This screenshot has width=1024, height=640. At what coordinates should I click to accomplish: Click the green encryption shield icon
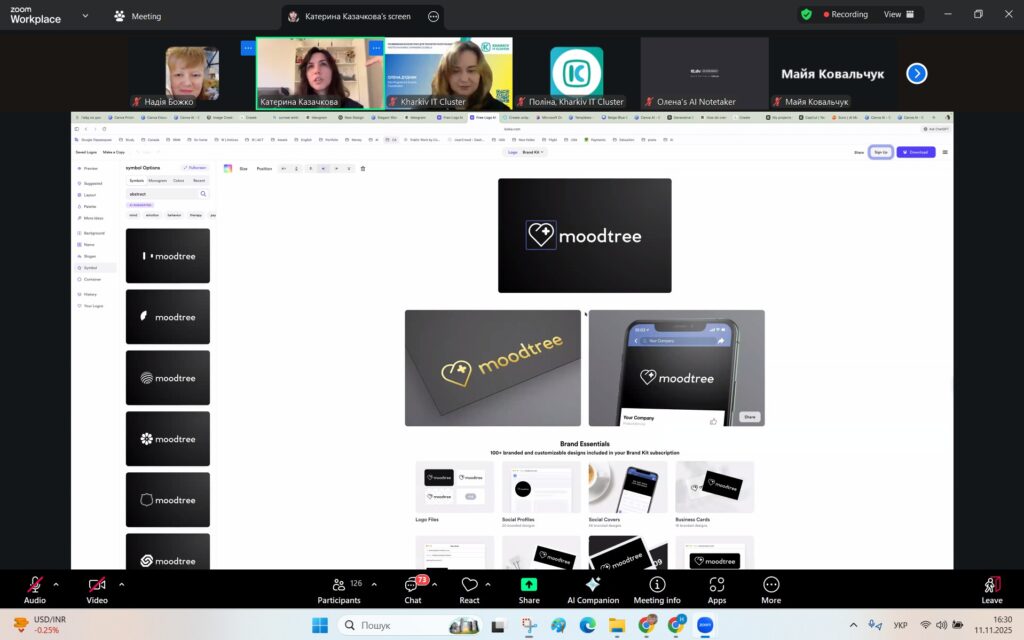click(x=806, y=15)
